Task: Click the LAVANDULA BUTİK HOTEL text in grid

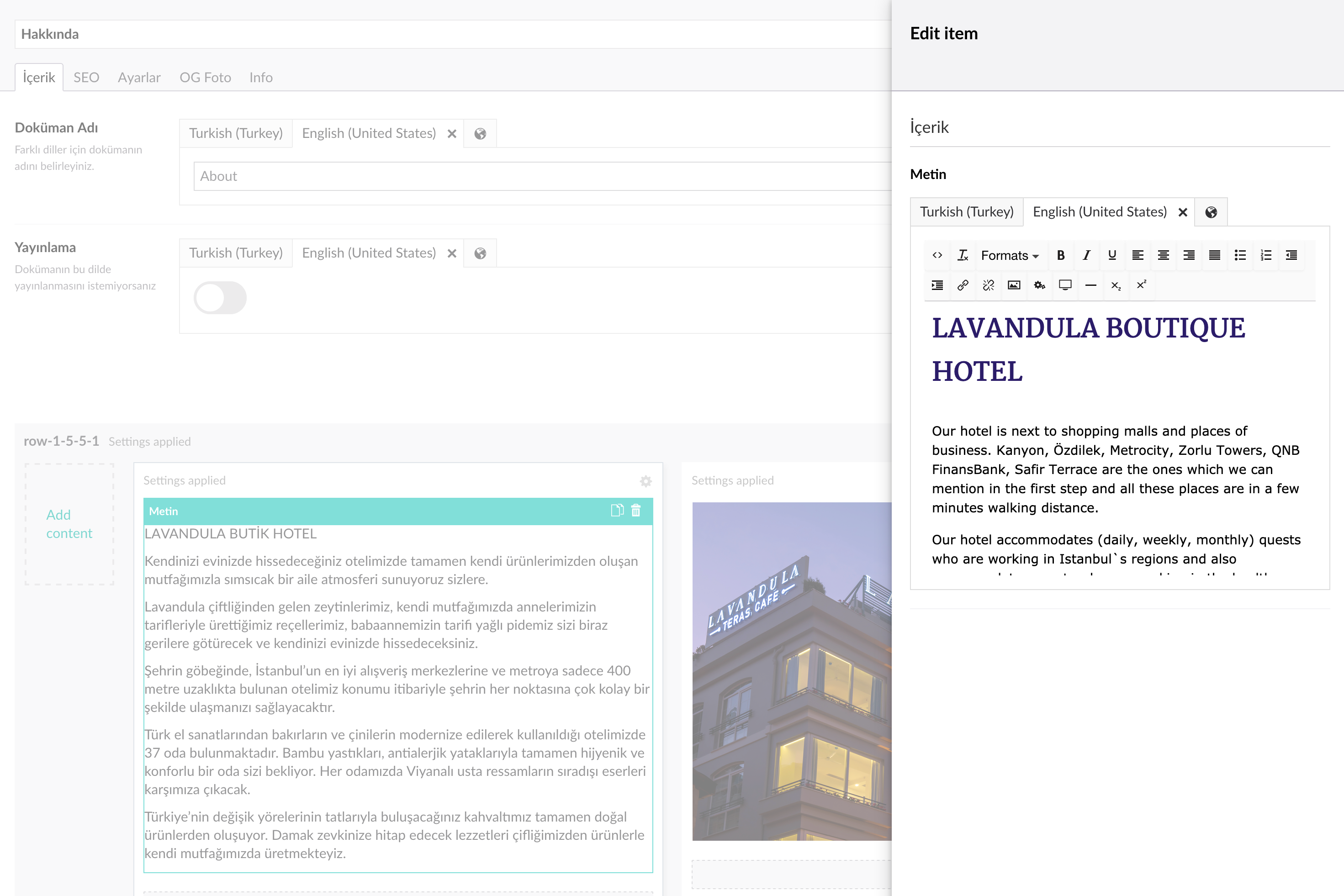Action: (x=230, y=534)
